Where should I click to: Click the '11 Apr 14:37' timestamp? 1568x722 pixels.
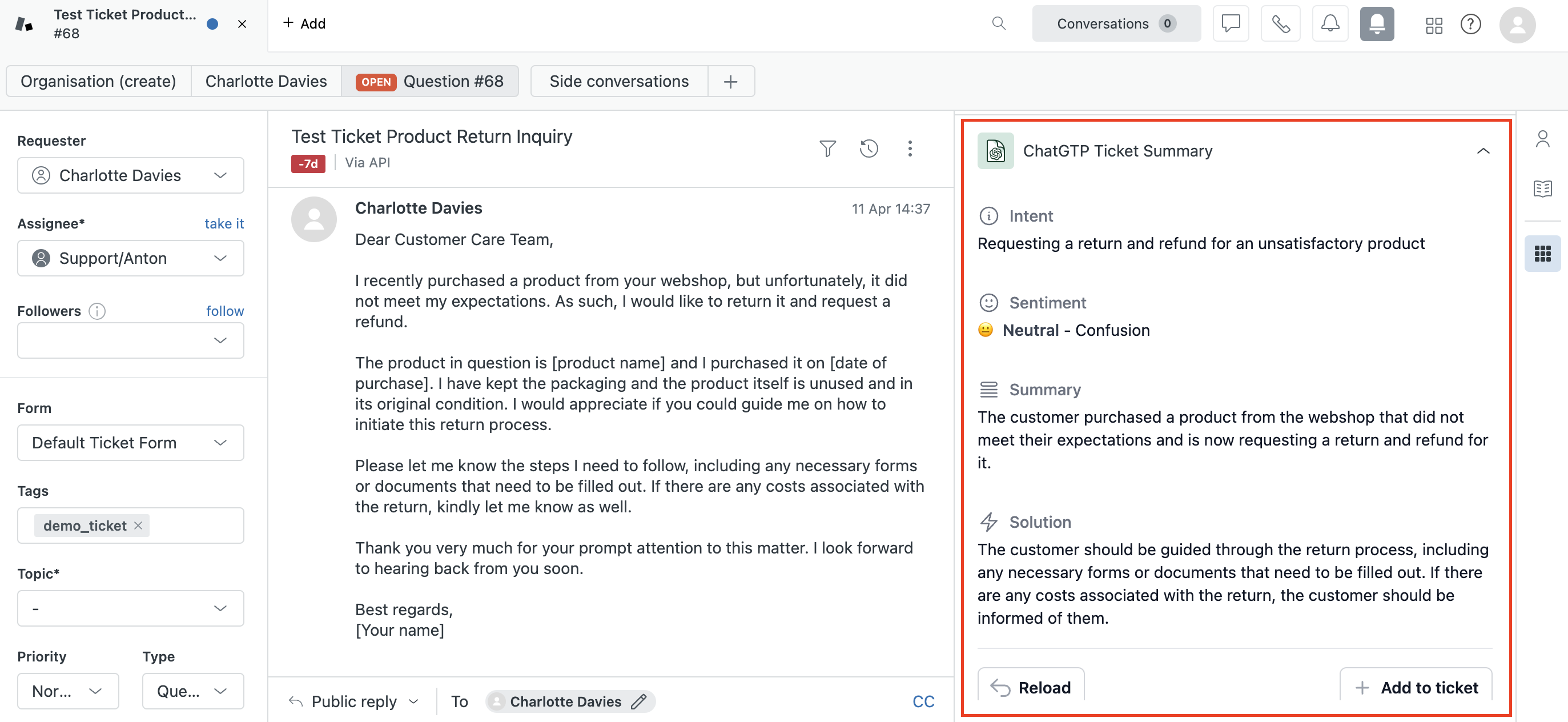click(x=891, y=209)
